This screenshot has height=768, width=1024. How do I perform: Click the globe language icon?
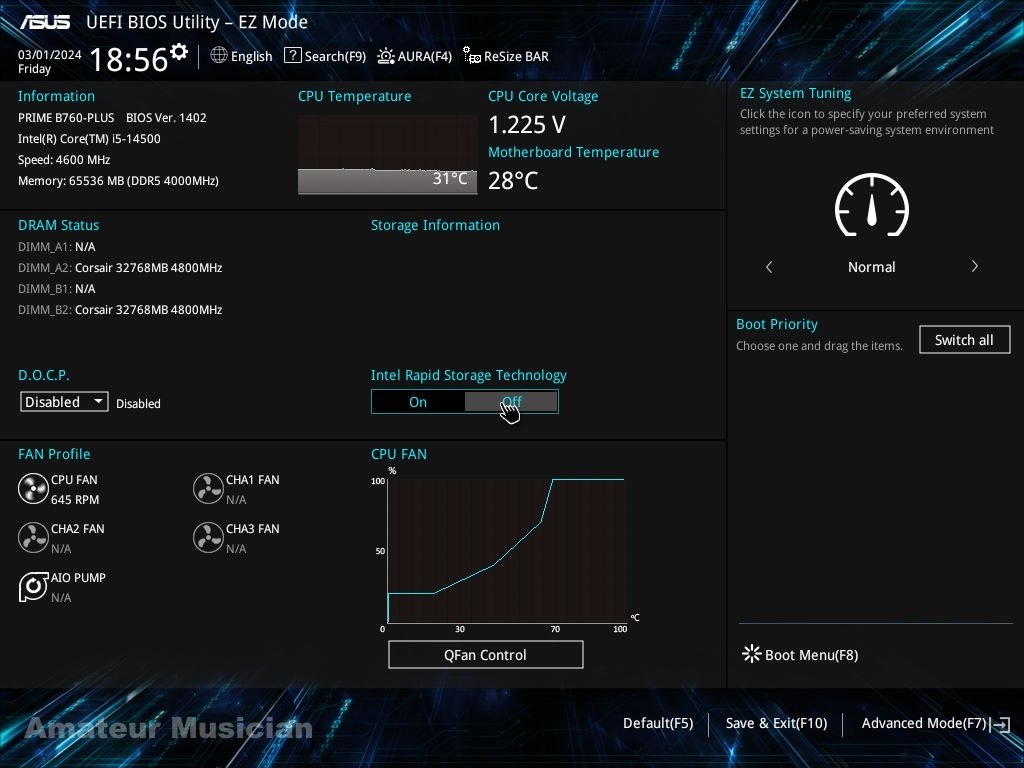[x=219, y=56]
